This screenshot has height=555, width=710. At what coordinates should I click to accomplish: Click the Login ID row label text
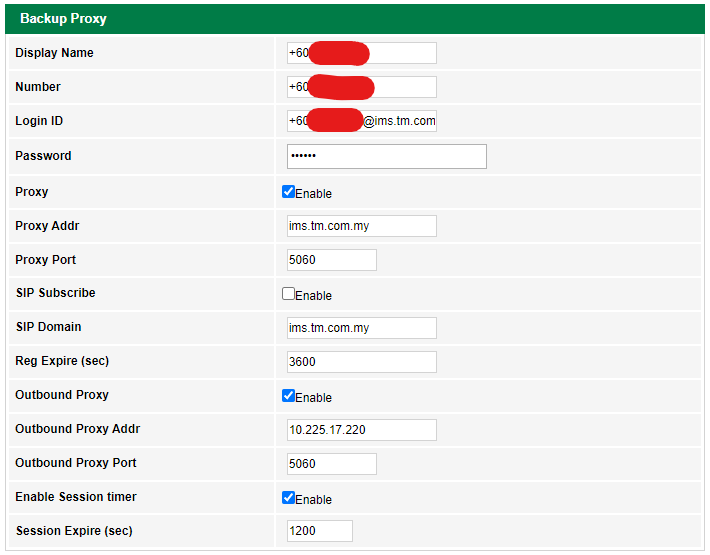tap(39, 121)
